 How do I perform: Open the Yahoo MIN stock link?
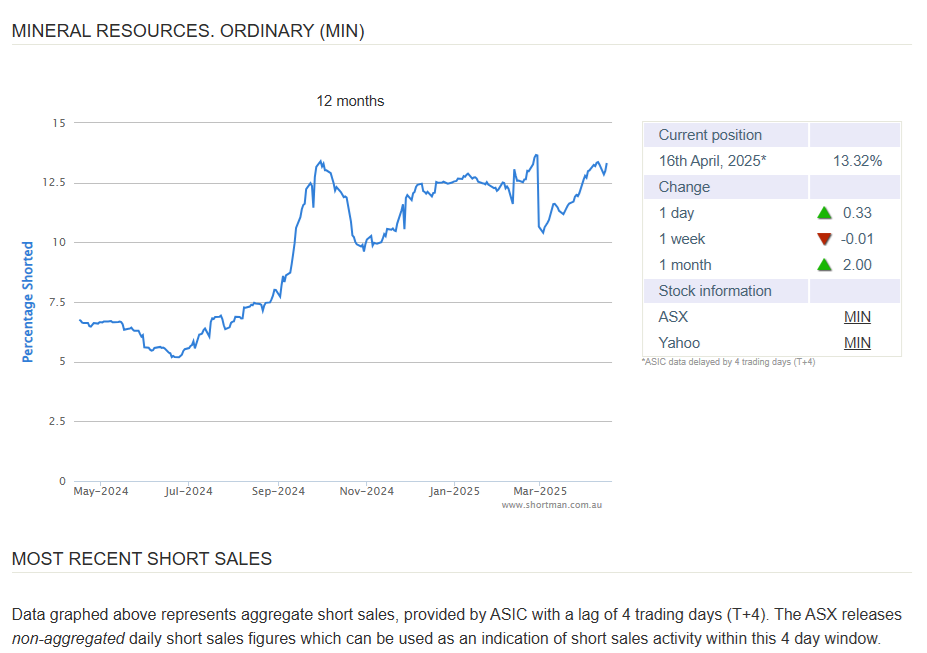[857, 343]
